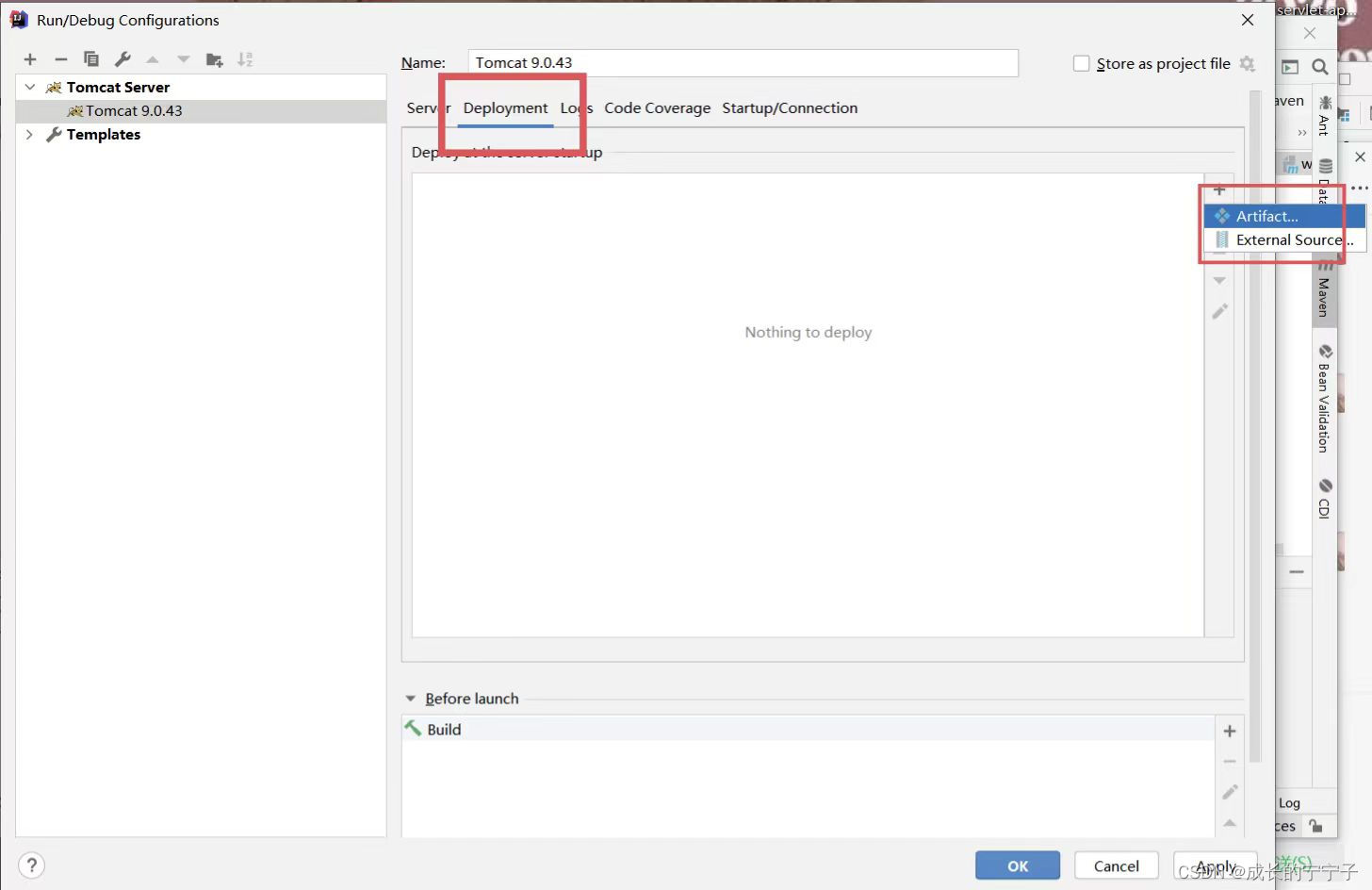Select the Templates item
The image size is (1372, 890).
[x=103, y=135]
